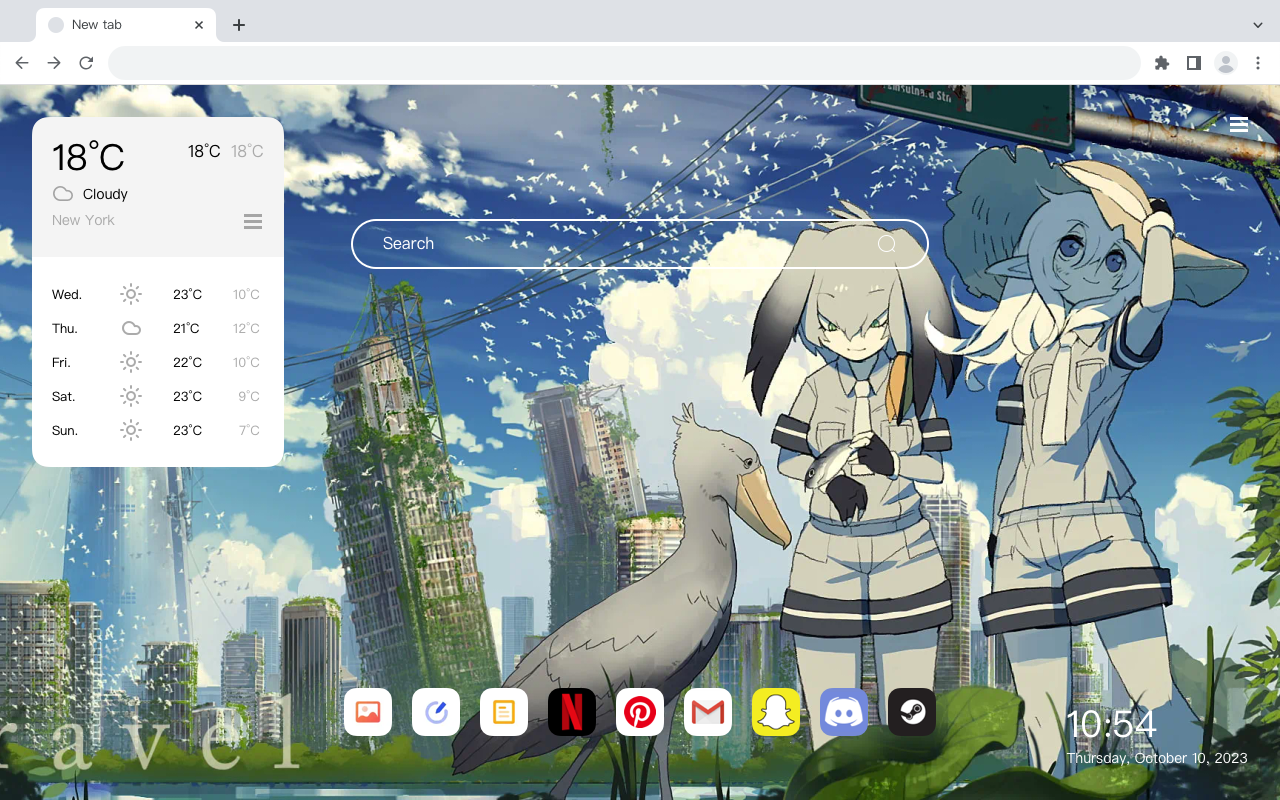Toggle the browser side panel

pyautogui.click(x=1193, y=63)
